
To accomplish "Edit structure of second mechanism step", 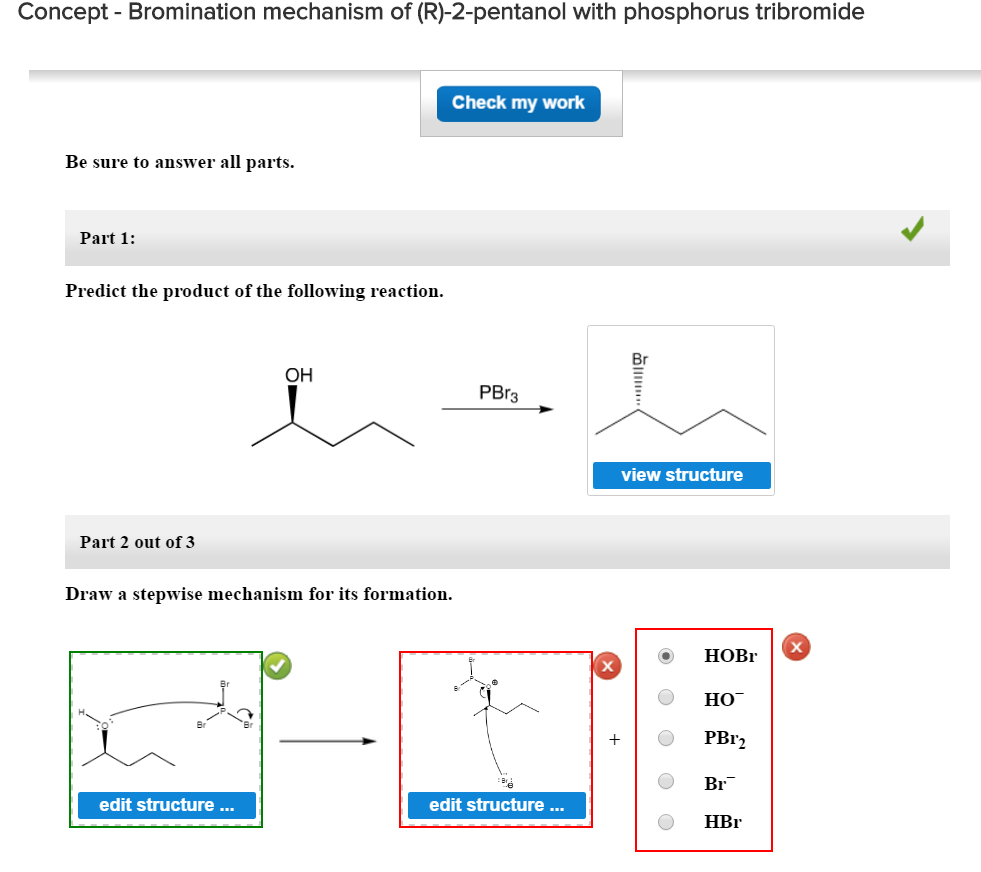I will pyautogui.click(x=496, y=805).
